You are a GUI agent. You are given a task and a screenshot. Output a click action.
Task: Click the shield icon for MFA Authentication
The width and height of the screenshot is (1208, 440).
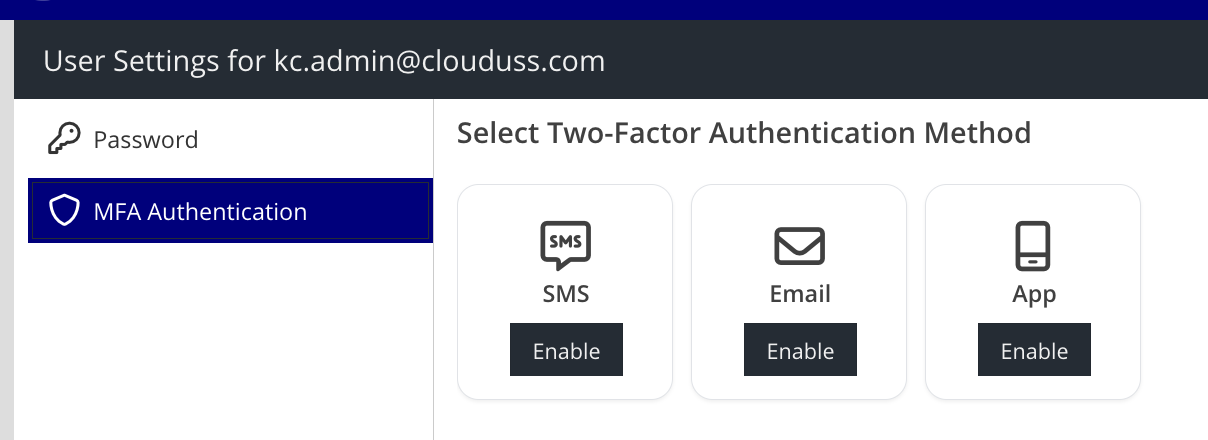click(64, 211)
